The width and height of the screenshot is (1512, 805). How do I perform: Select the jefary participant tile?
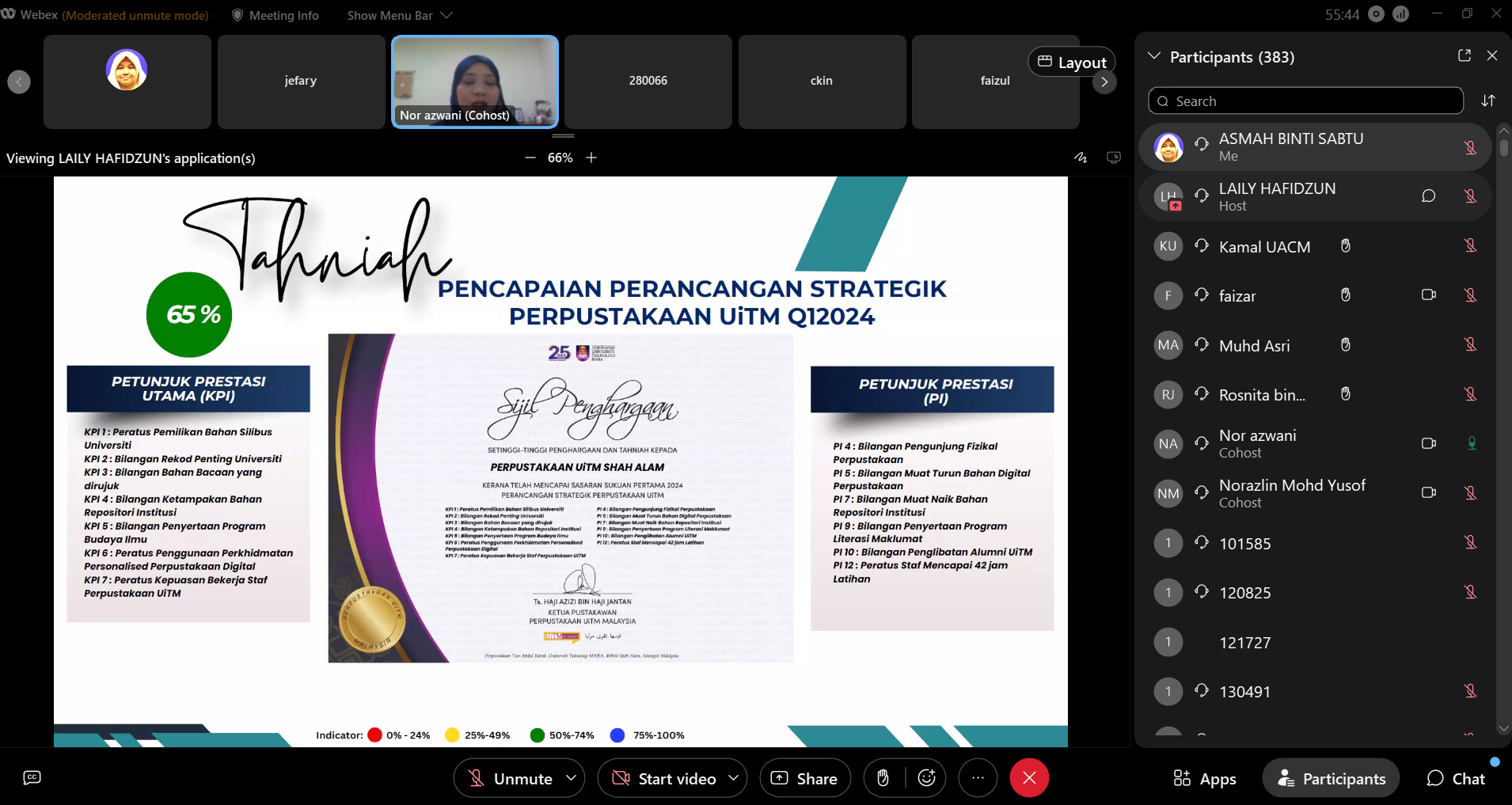click(x=301, y=82)
